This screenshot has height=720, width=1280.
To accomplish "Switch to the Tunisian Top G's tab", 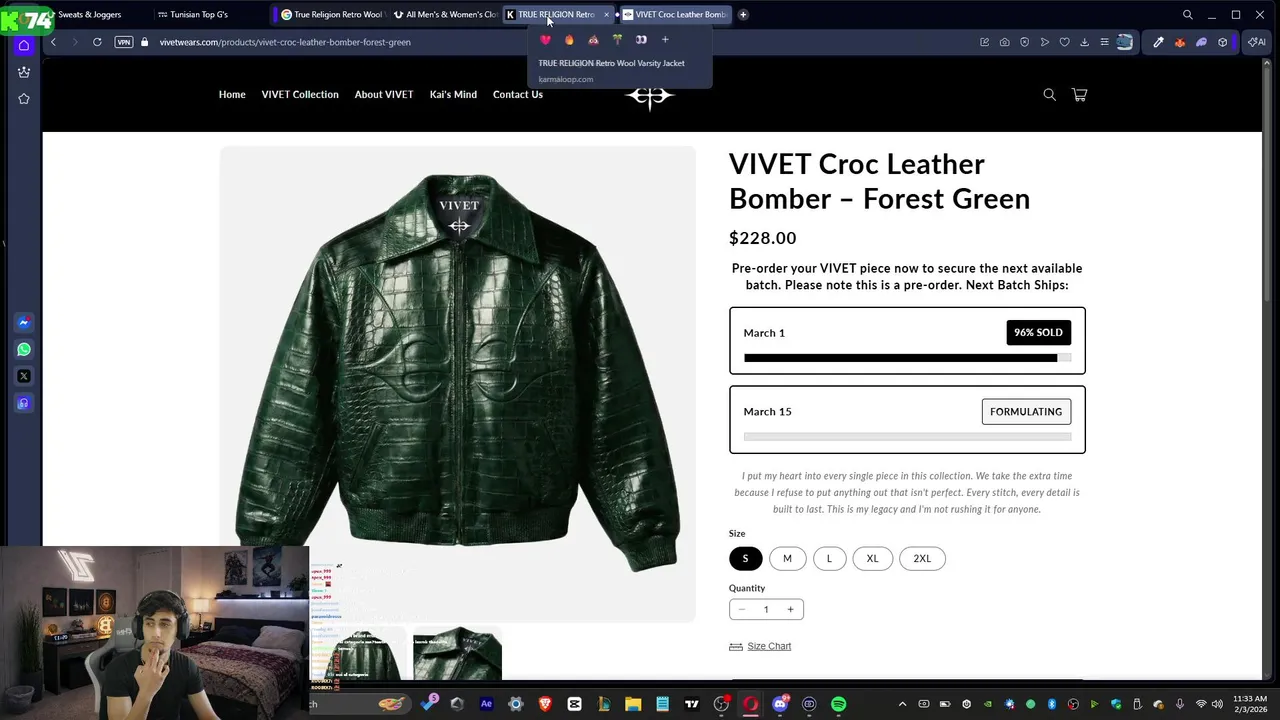I will point(198,14).
